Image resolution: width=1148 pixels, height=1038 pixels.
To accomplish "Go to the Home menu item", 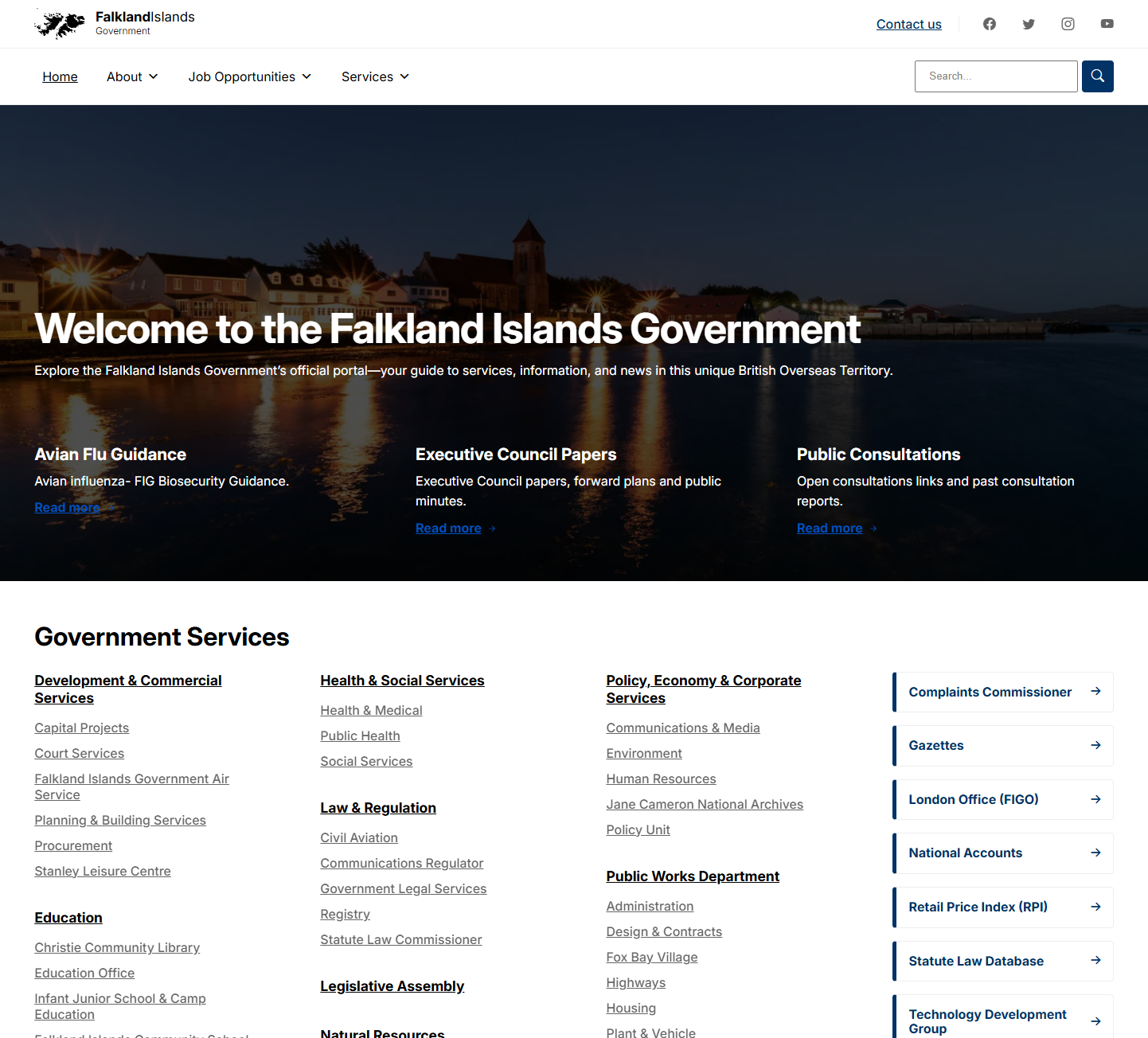I will click(x=60, y=76).
